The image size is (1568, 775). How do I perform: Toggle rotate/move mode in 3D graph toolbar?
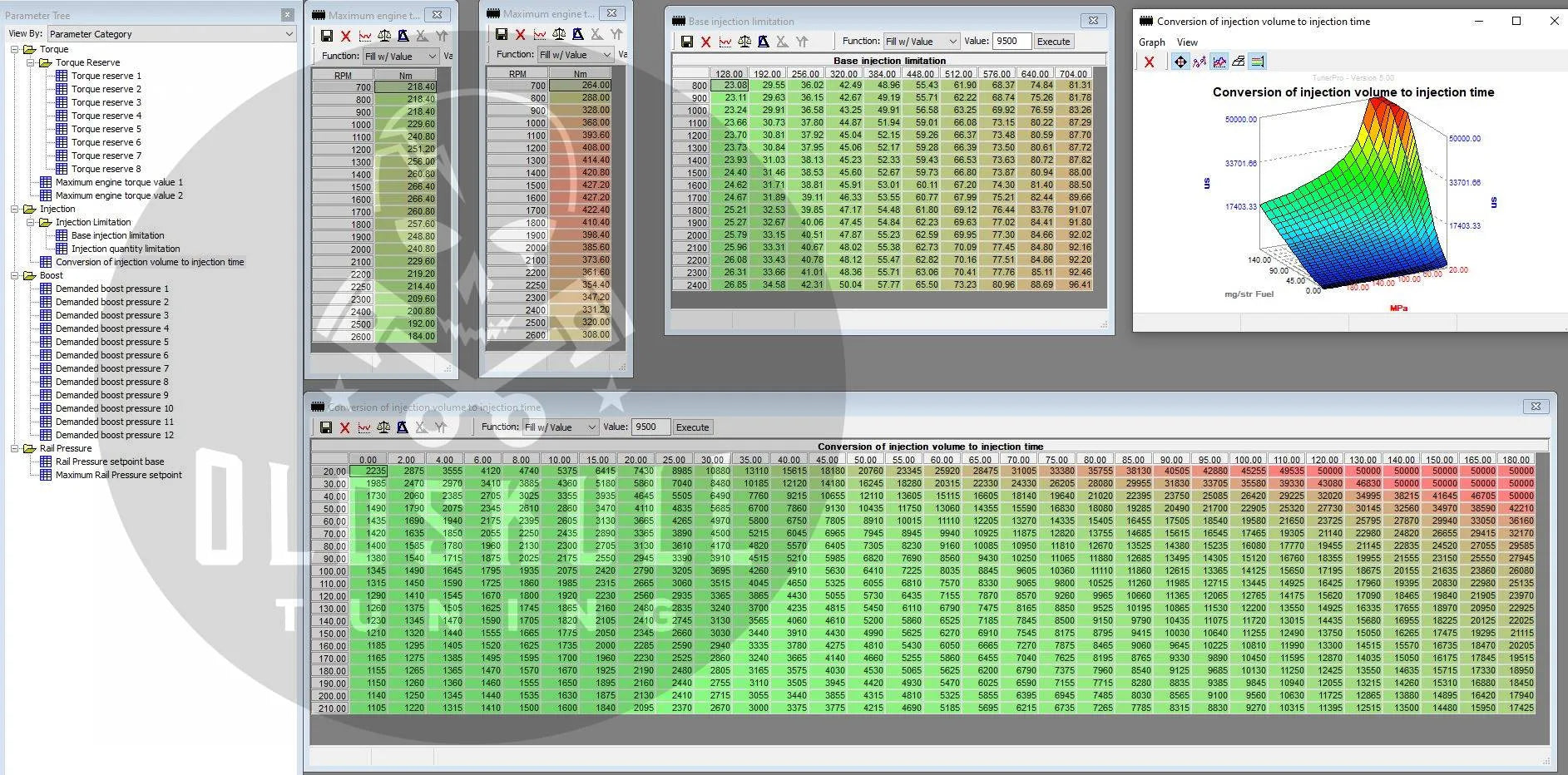1180,62
